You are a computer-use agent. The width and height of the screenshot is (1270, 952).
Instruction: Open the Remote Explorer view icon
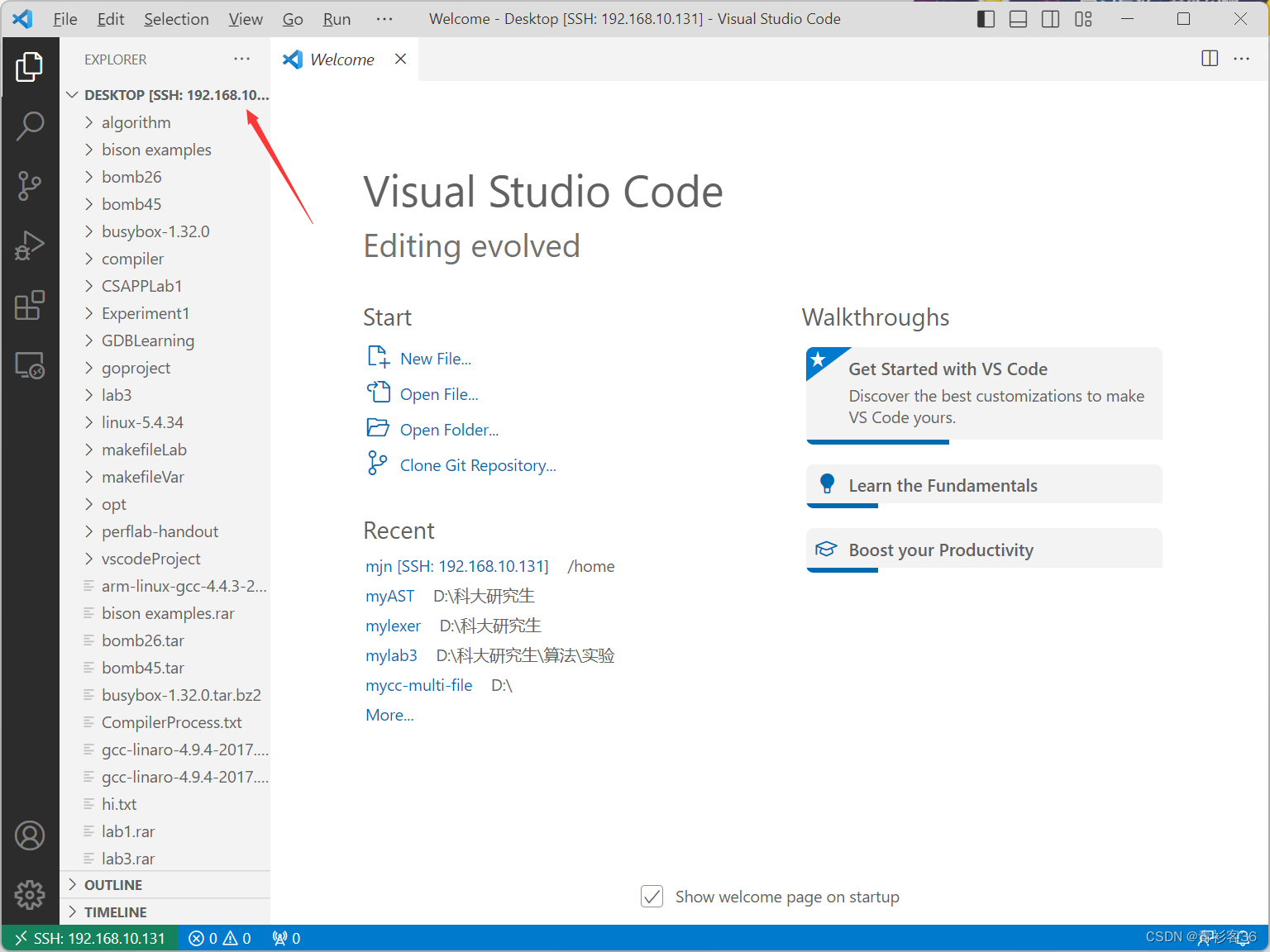click(30, 364)
